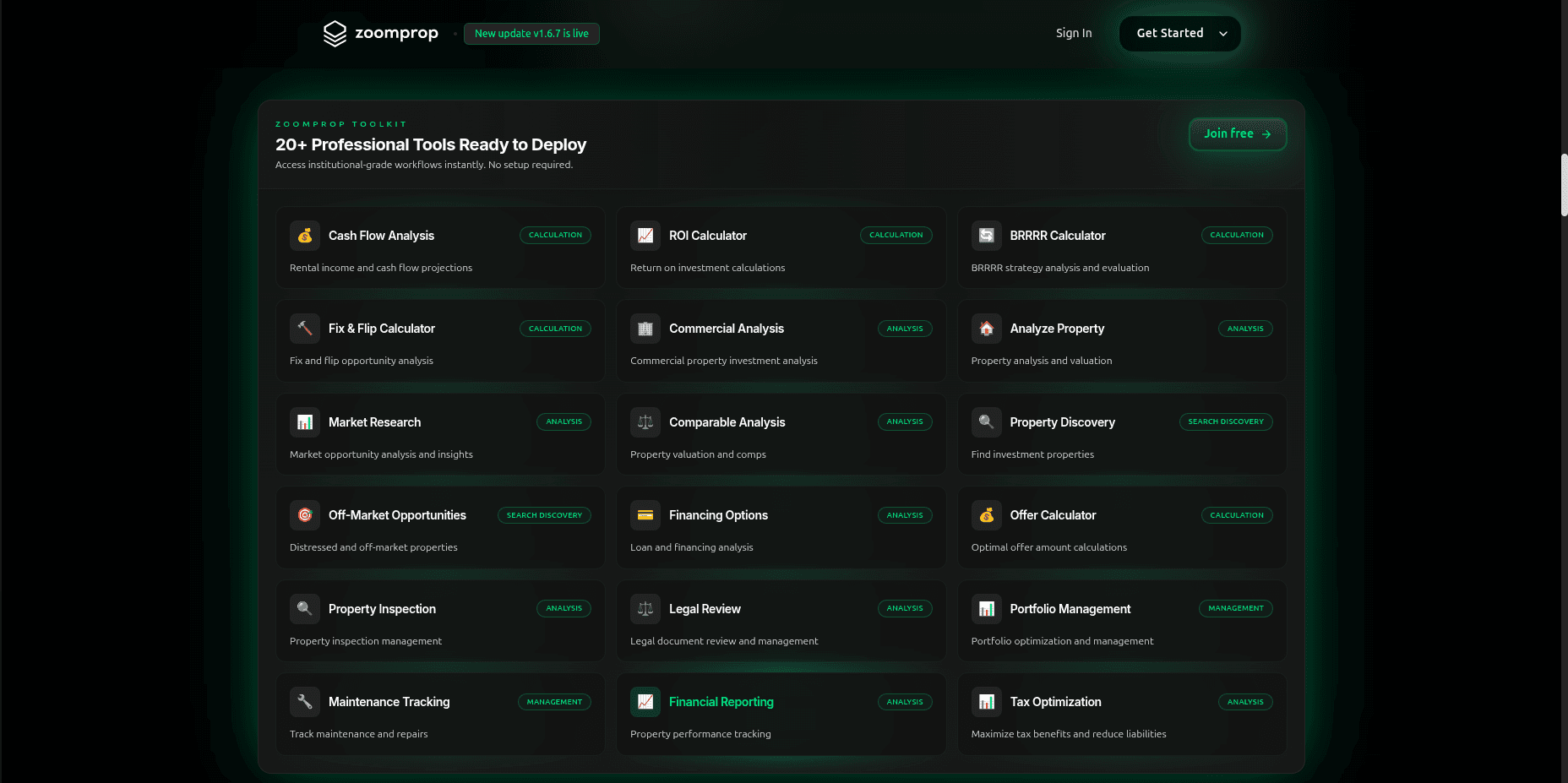Click the Property Inspection magnifier icon
Screen dimensions: 1568x783
point(305,609)
